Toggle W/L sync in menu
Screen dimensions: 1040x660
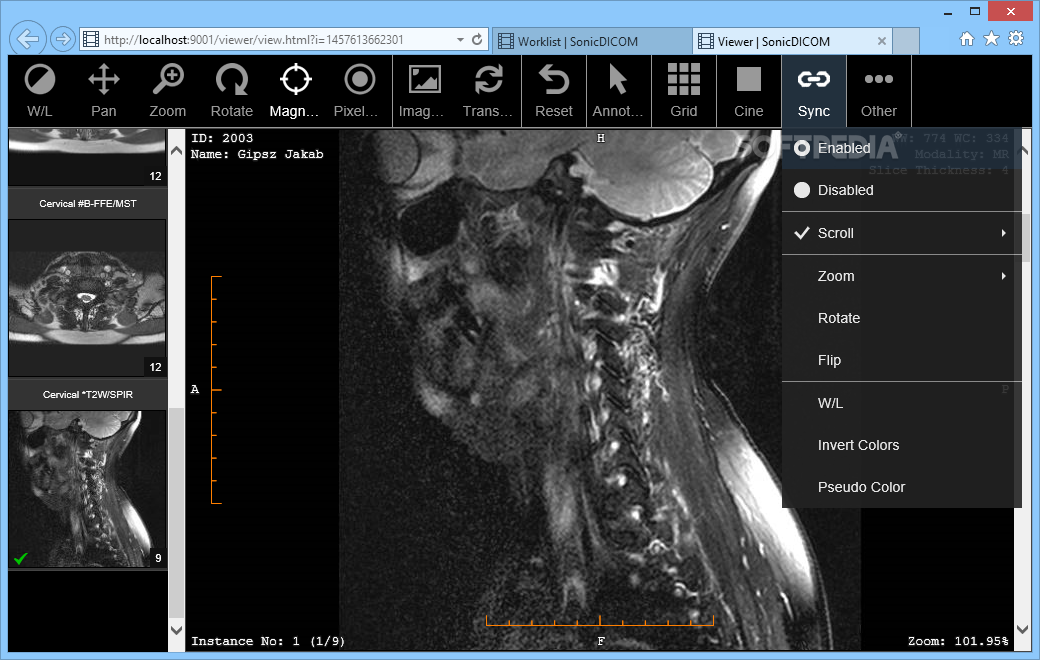coord(901,403)
